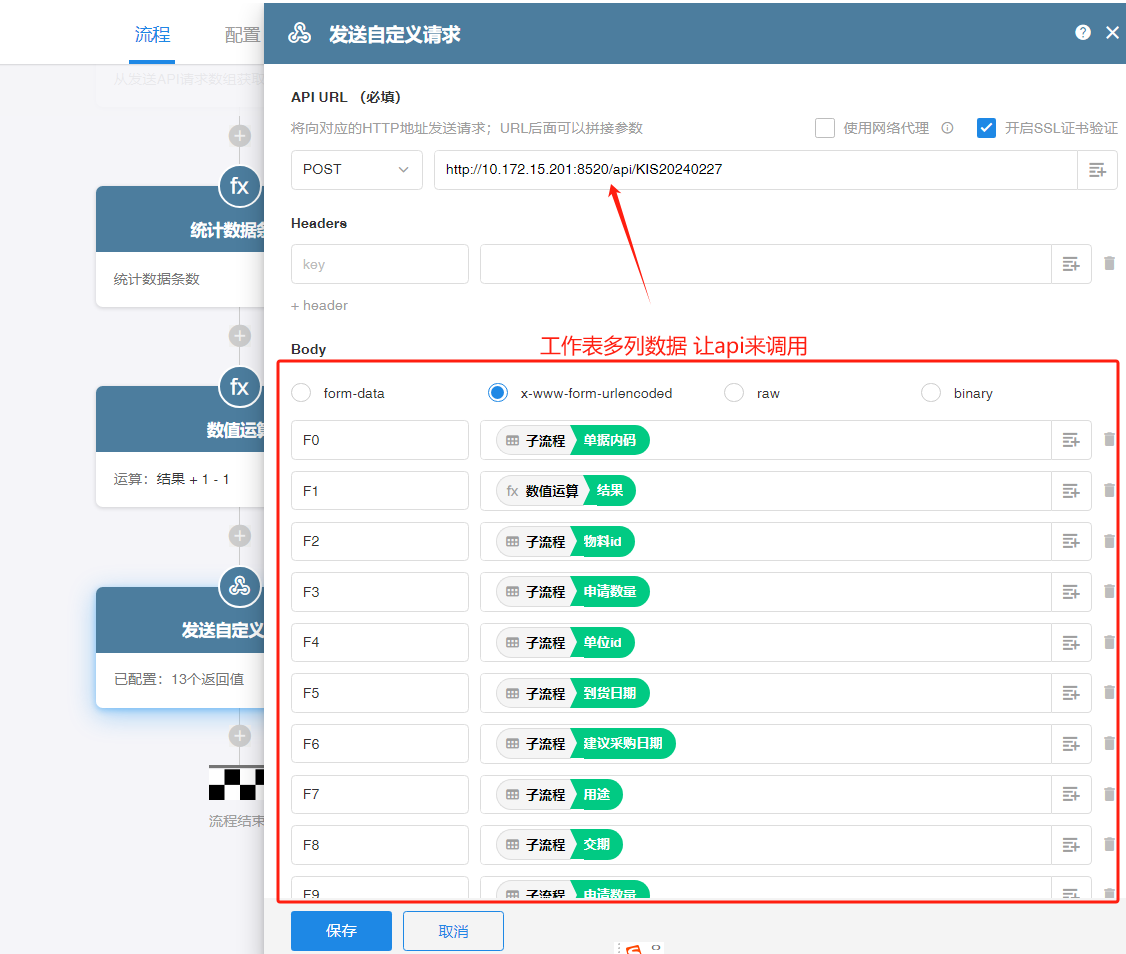
Task: Click the F0 key name field
Action: (380, 440)
